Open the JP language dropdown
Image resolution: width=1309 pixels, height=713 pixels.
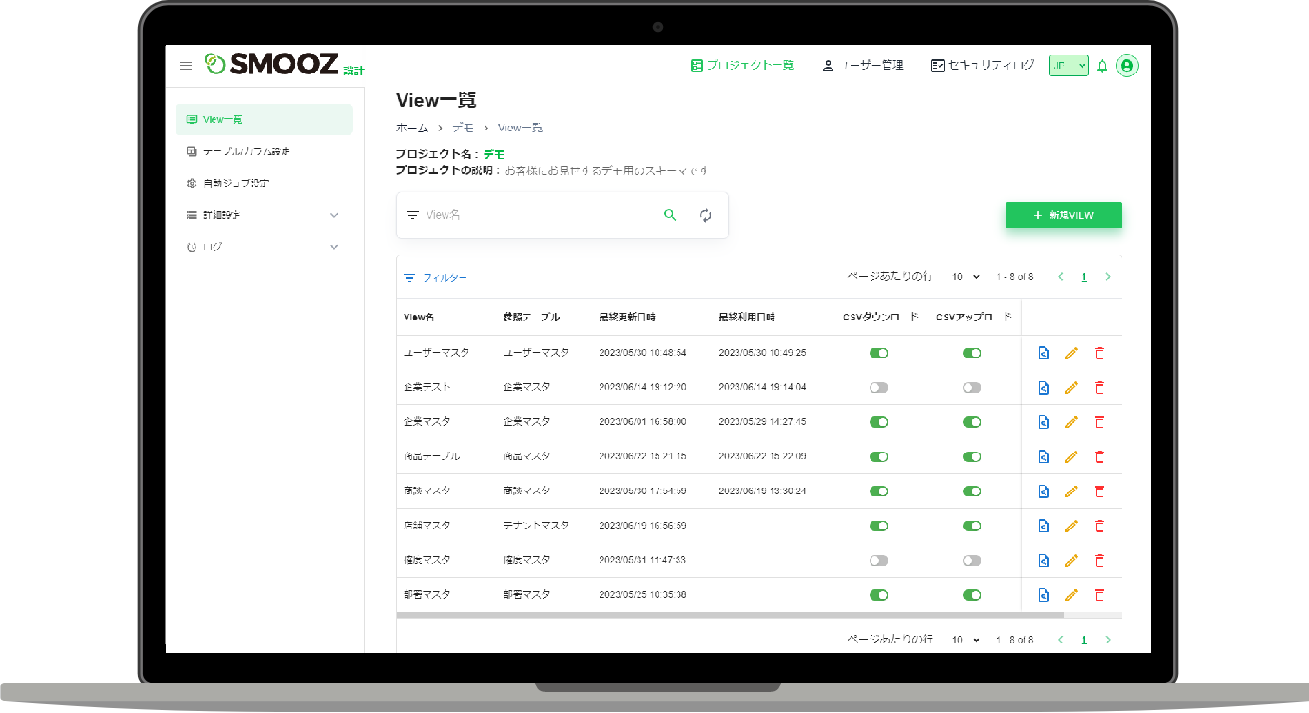pyautogui.click(x=1068, y=65)
